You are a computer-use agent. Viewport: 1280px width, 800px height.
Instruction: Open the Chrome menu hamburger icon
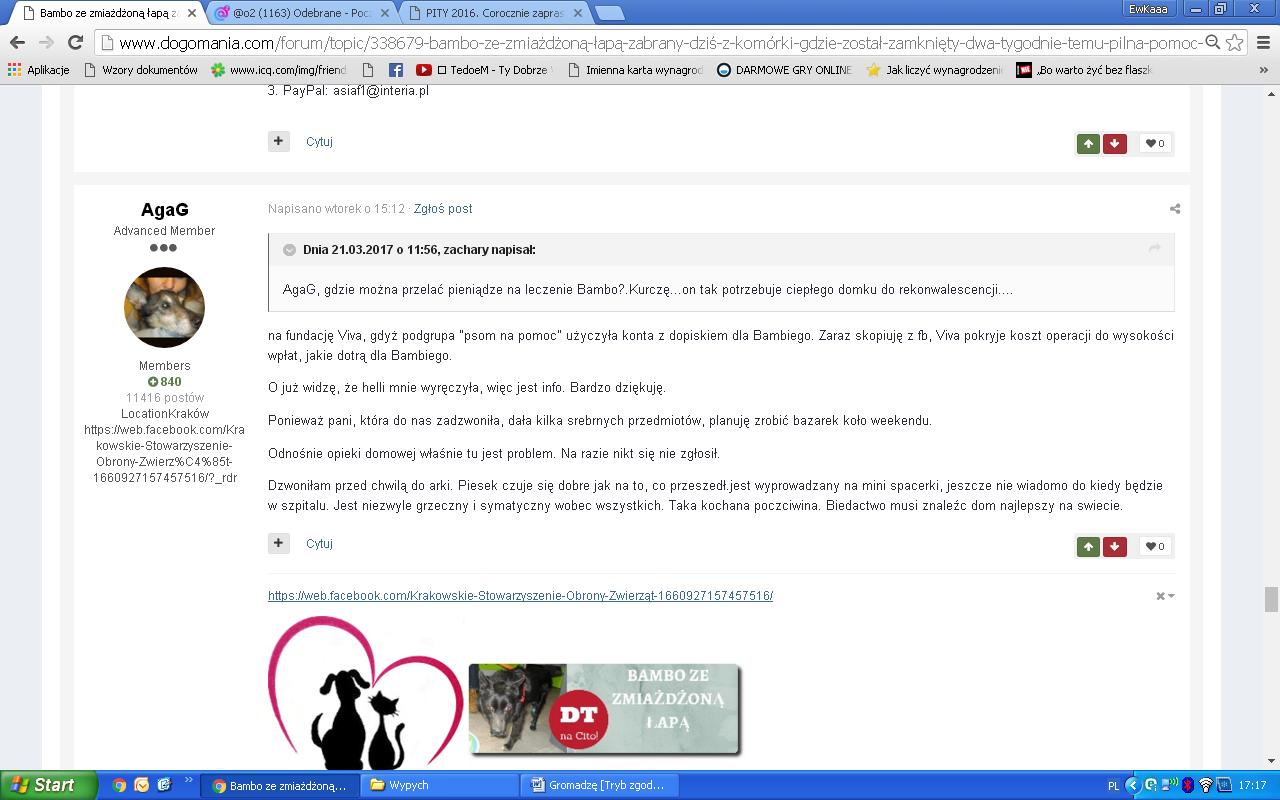(x=1263, y=43)
